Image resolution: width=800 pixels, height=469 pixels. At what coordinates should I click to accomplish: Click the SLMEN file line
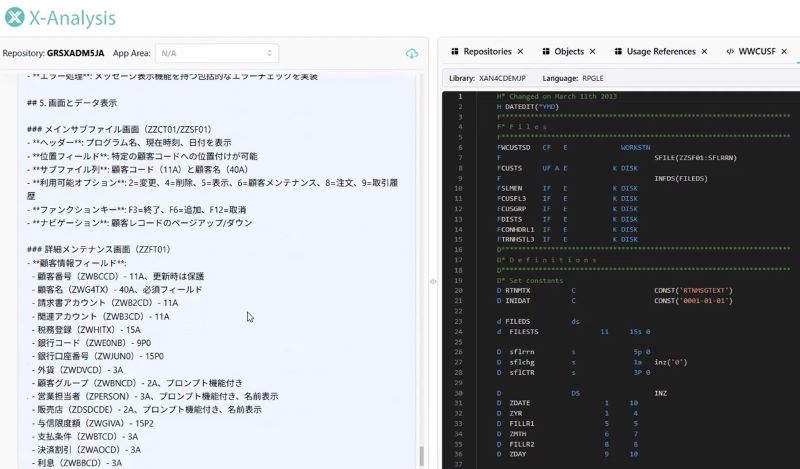point(567,188)
